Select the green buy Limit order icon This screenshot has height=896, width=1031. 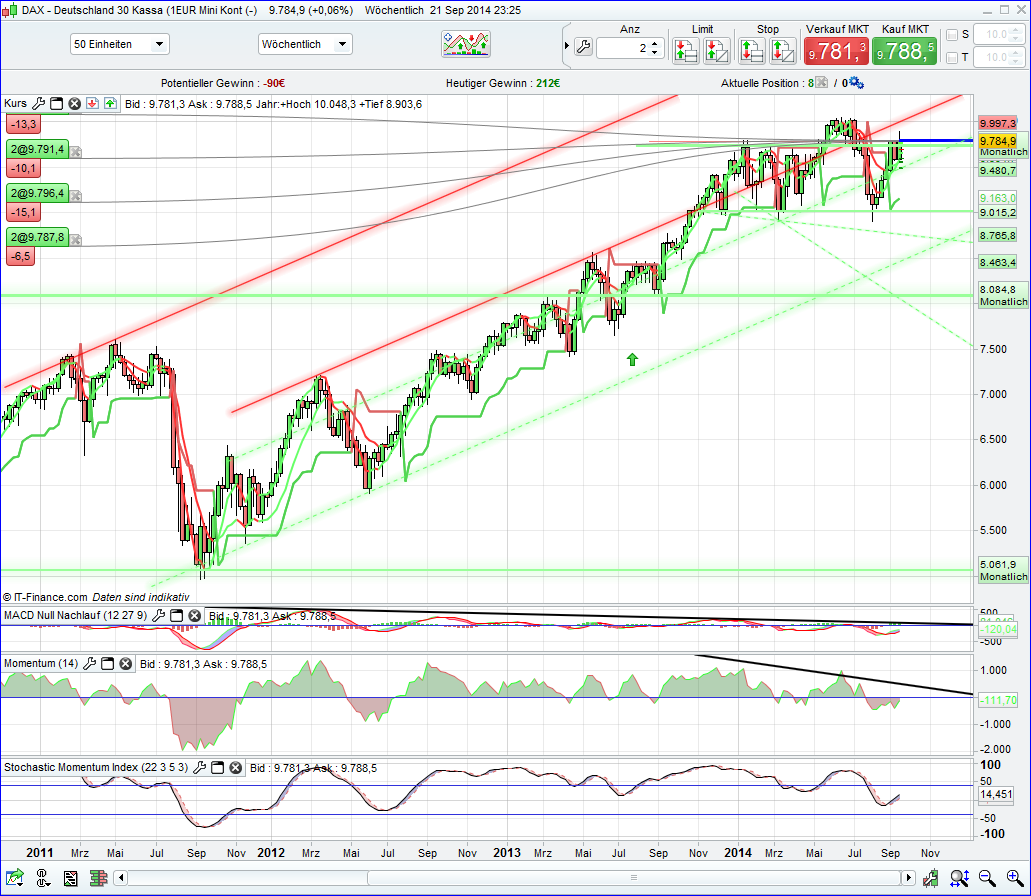coord(685,49)
